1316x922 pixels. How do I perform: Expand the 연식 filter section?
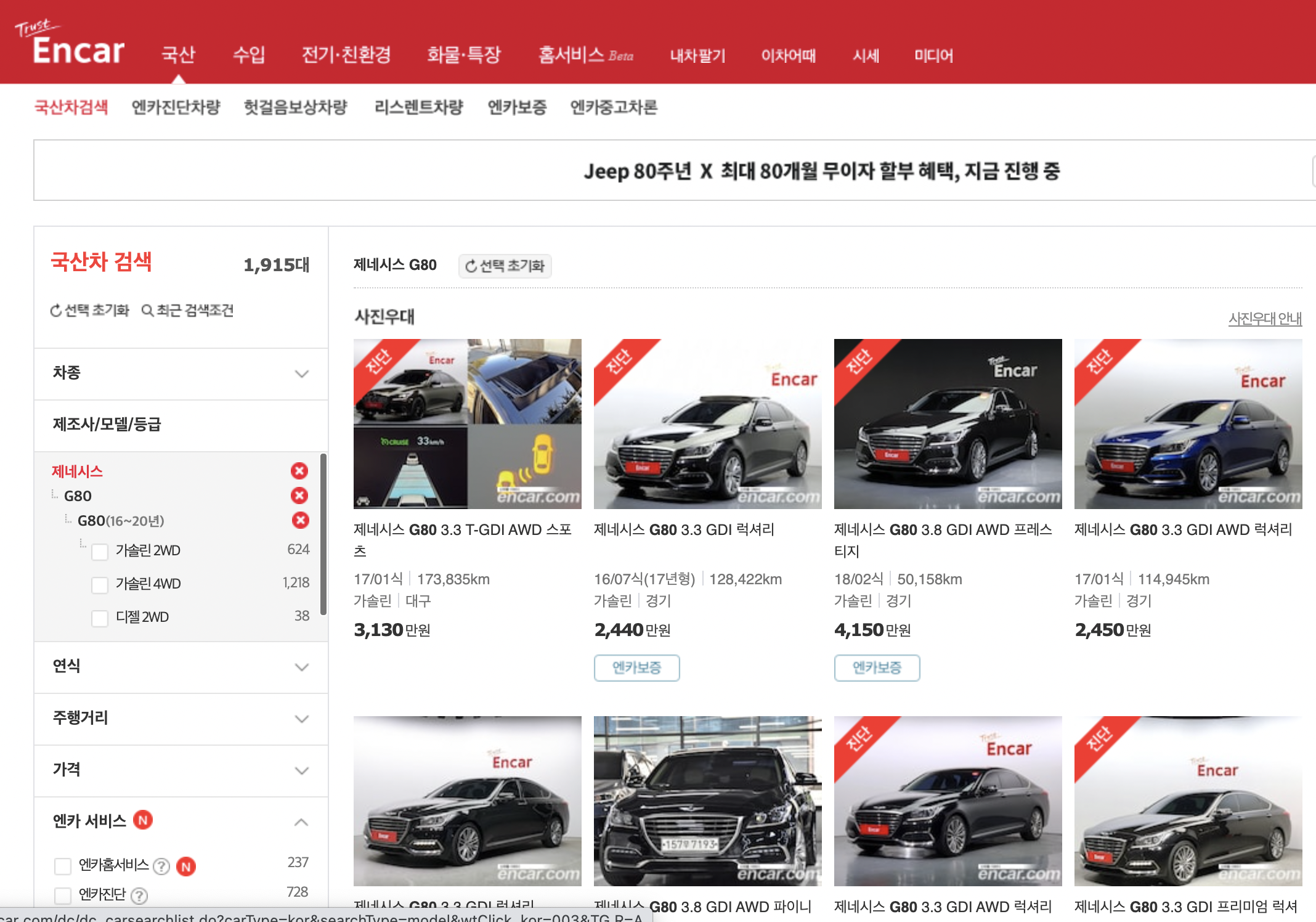pos(301,667)
